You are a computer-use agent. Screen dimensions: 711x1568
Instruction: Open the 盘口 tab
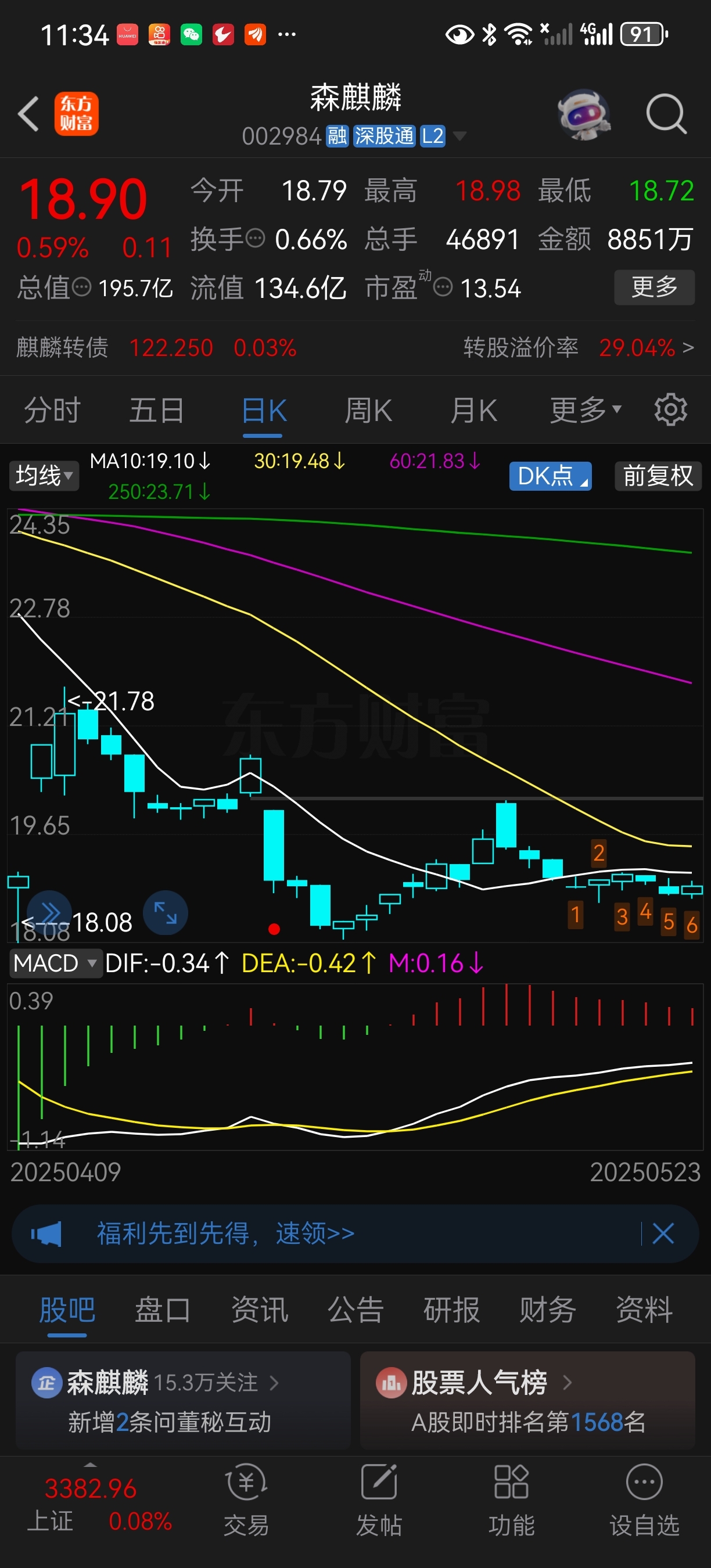(x=163, y=1310)
